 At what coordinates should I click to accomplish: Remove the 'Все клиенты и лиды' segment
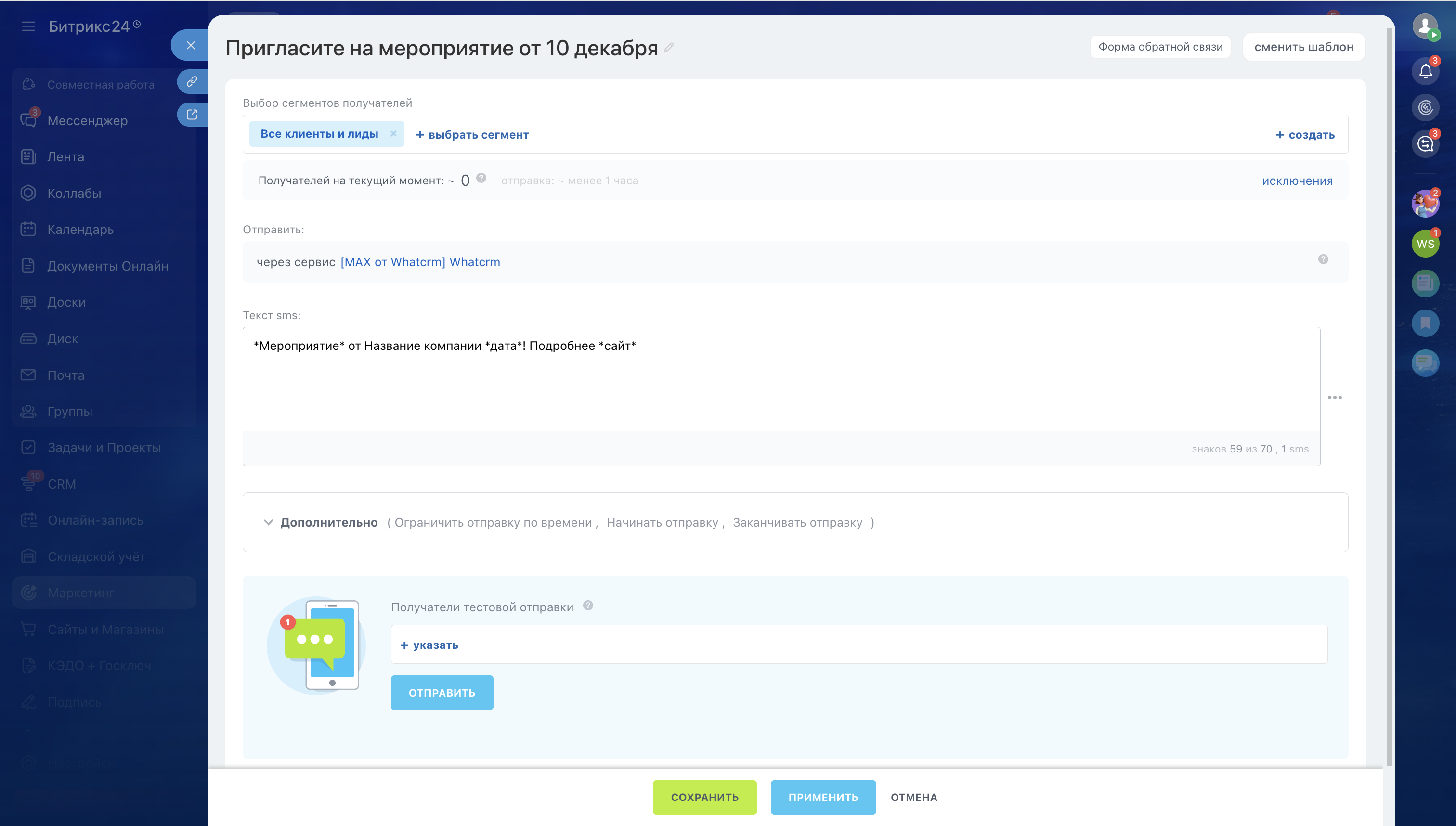[x=393, y=134]
